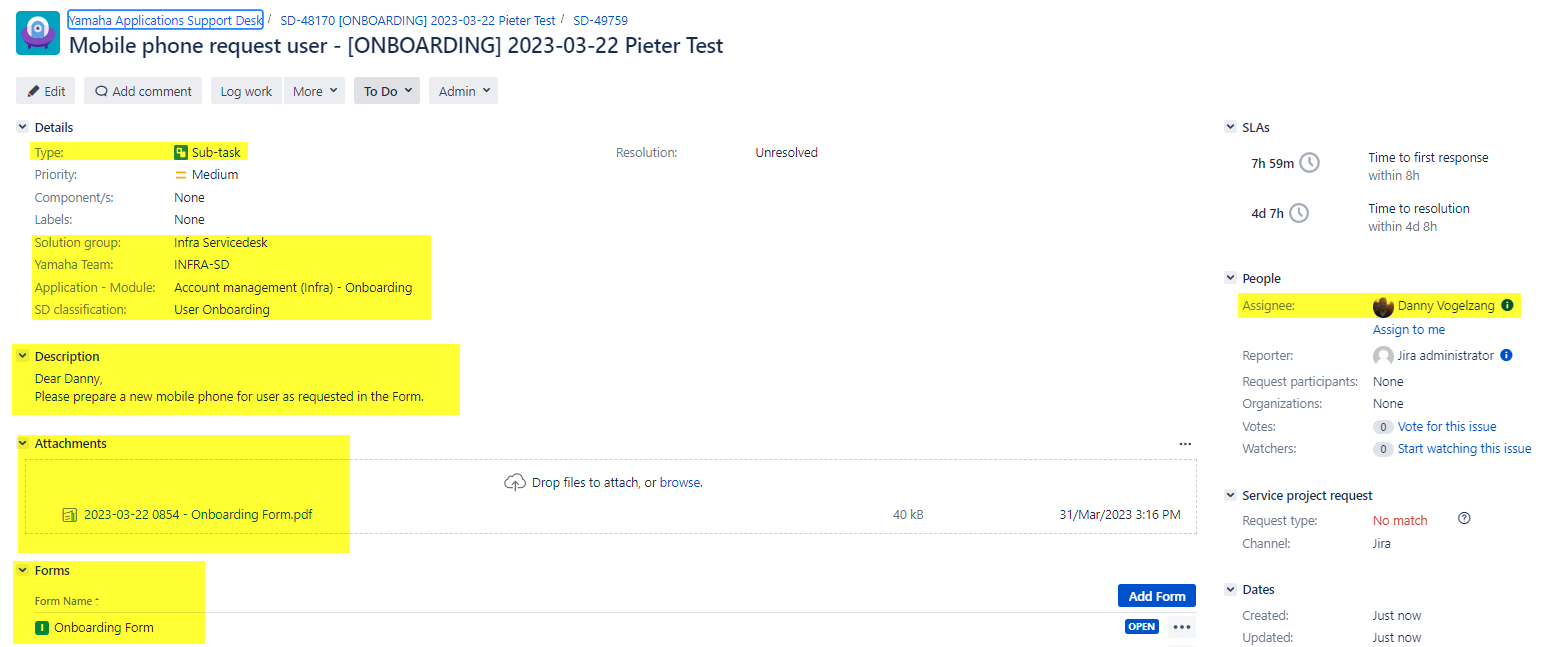Click the 'No match' request type value
1557x647 pixels.
[x=1400, y=521]
